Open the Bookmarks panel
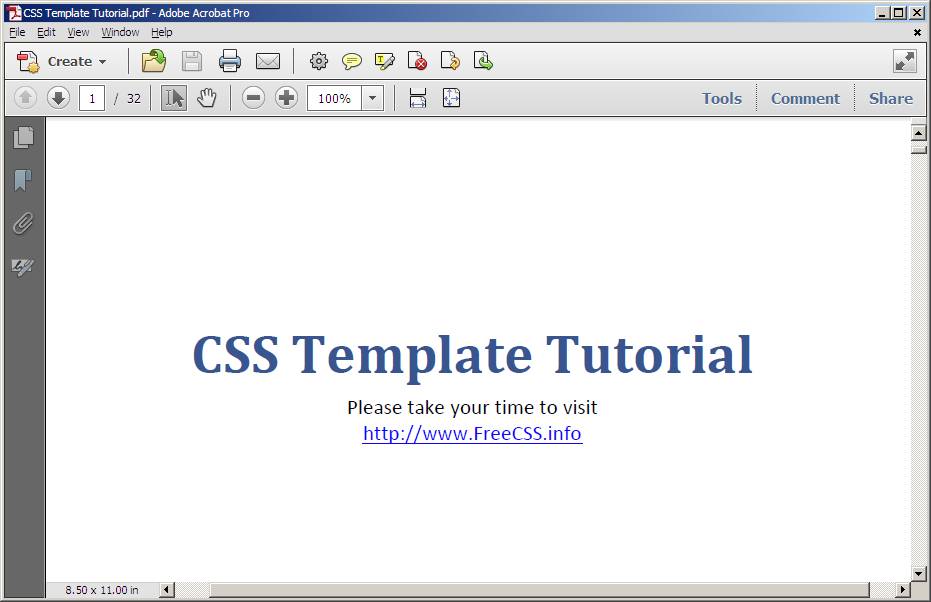Viewport: 931px width, 602px height. (23, 181)
